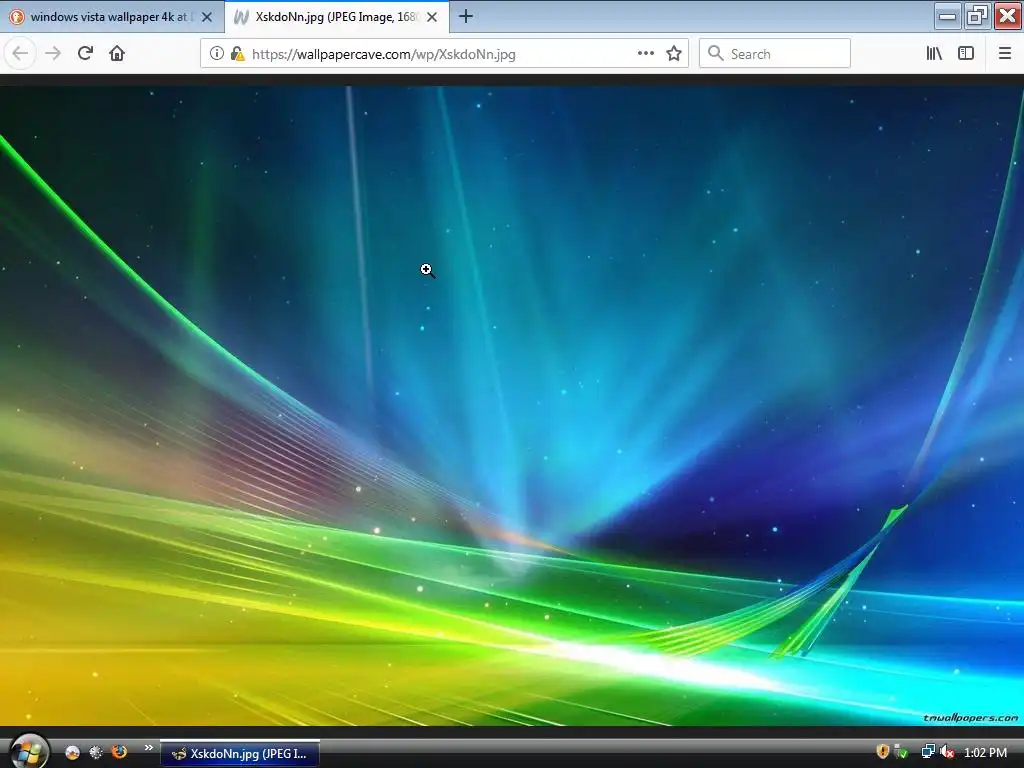Screen dimensions: 1024x768
Task: Select the XskdoNn.jpg JPEG Image tab
Action: pyautogui.click(x=337, y=17)
